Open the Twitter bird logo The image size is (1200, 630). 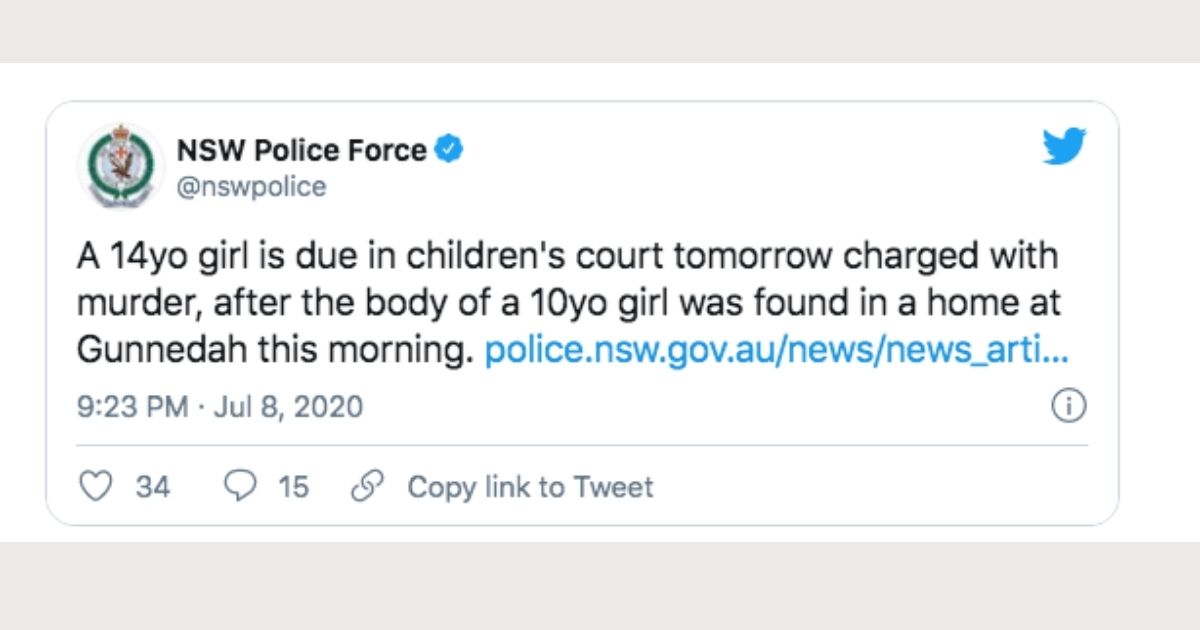(x=1064, y=147)
